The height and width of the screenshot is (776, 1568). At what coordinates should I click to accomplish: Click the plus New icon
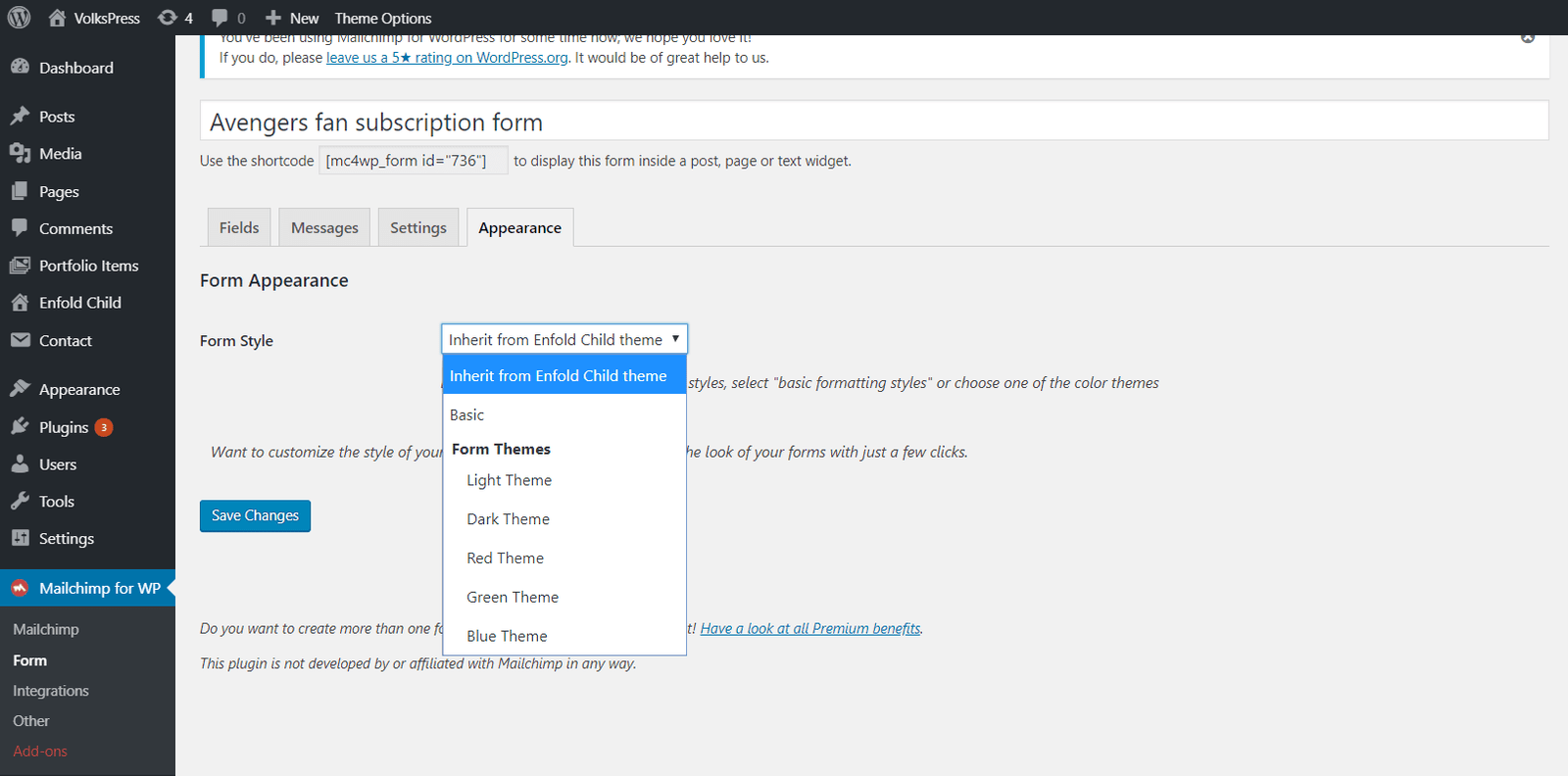tap(273, 18)
